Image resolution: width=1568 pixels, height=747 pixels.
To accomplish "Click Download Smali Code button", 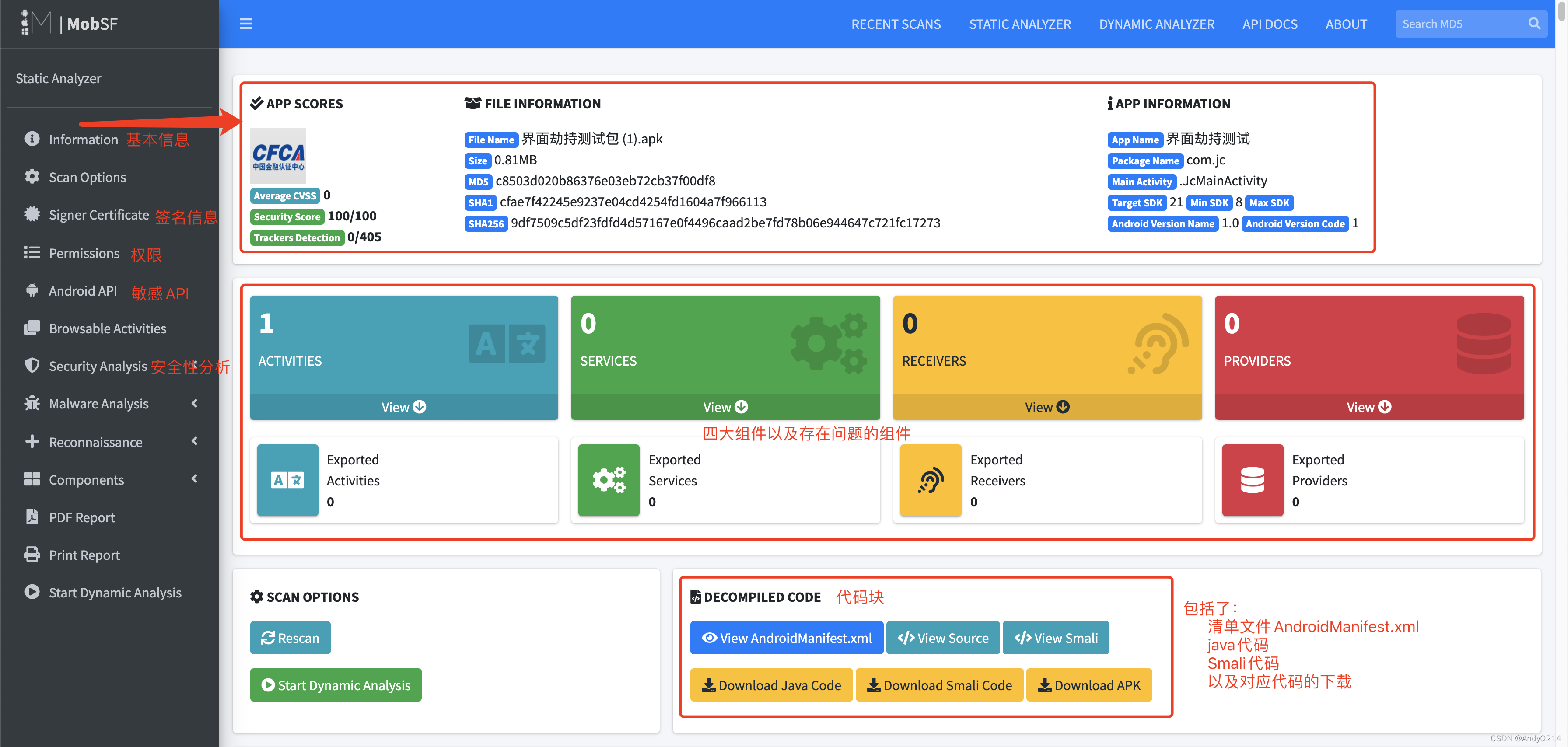I will (x=939, y=685).
